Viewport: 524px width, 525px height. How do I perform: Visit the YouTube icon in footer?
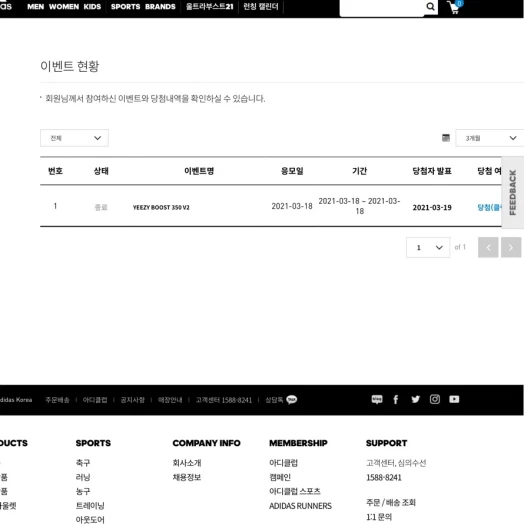point(454,399)
